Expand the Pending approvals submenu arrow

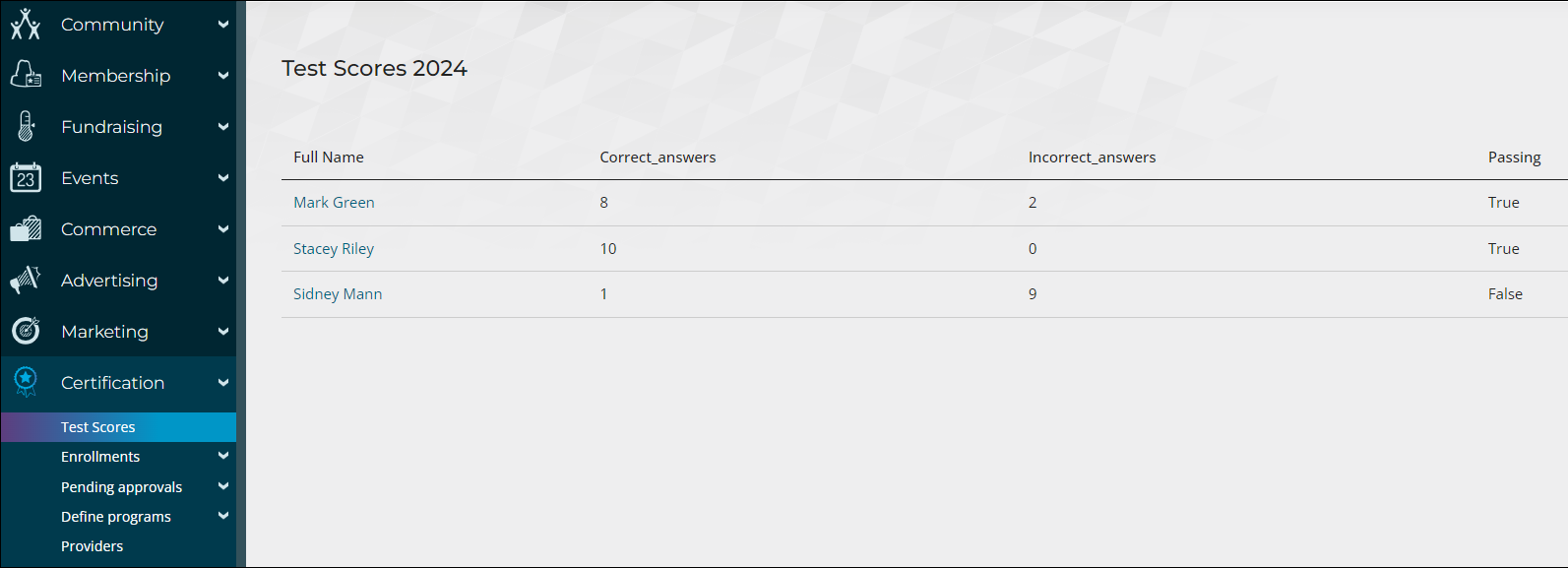tap(223, 486)
